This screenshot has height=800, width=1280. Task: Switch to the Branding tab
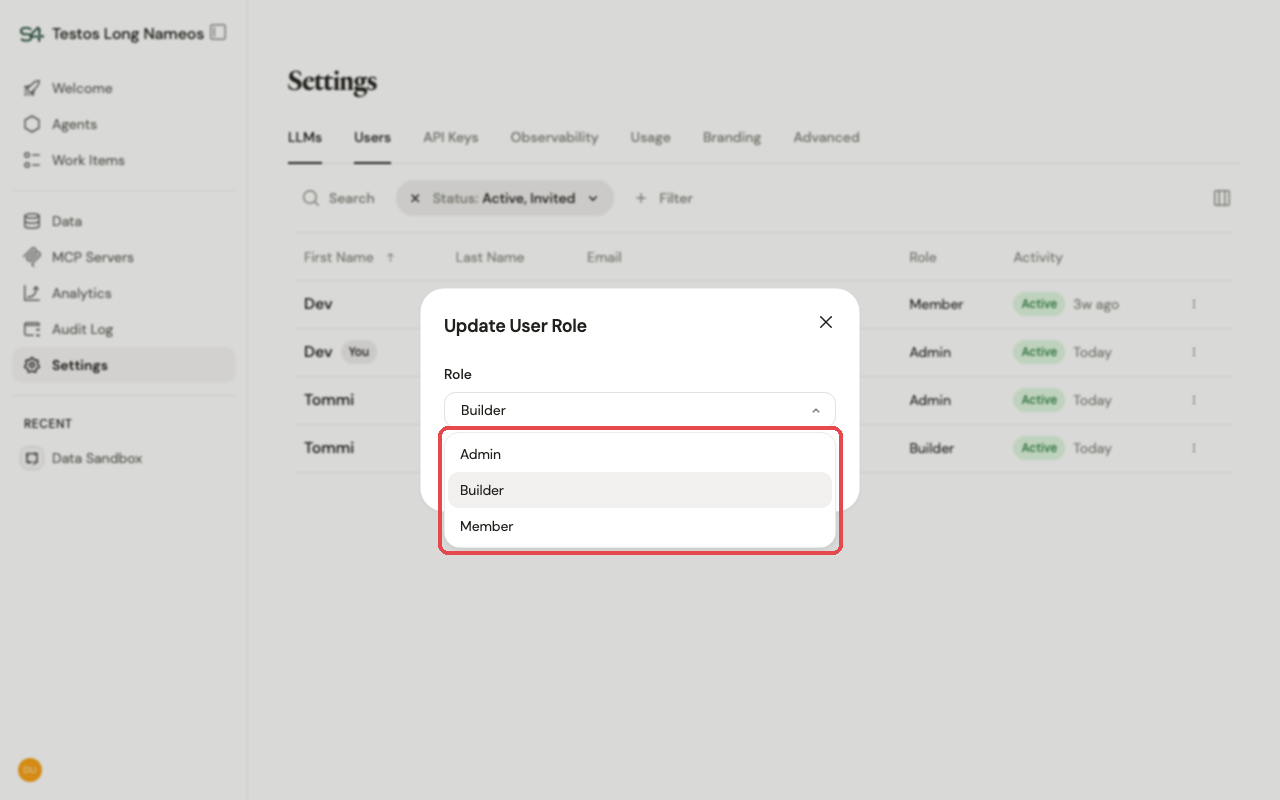tap(732, 137)
